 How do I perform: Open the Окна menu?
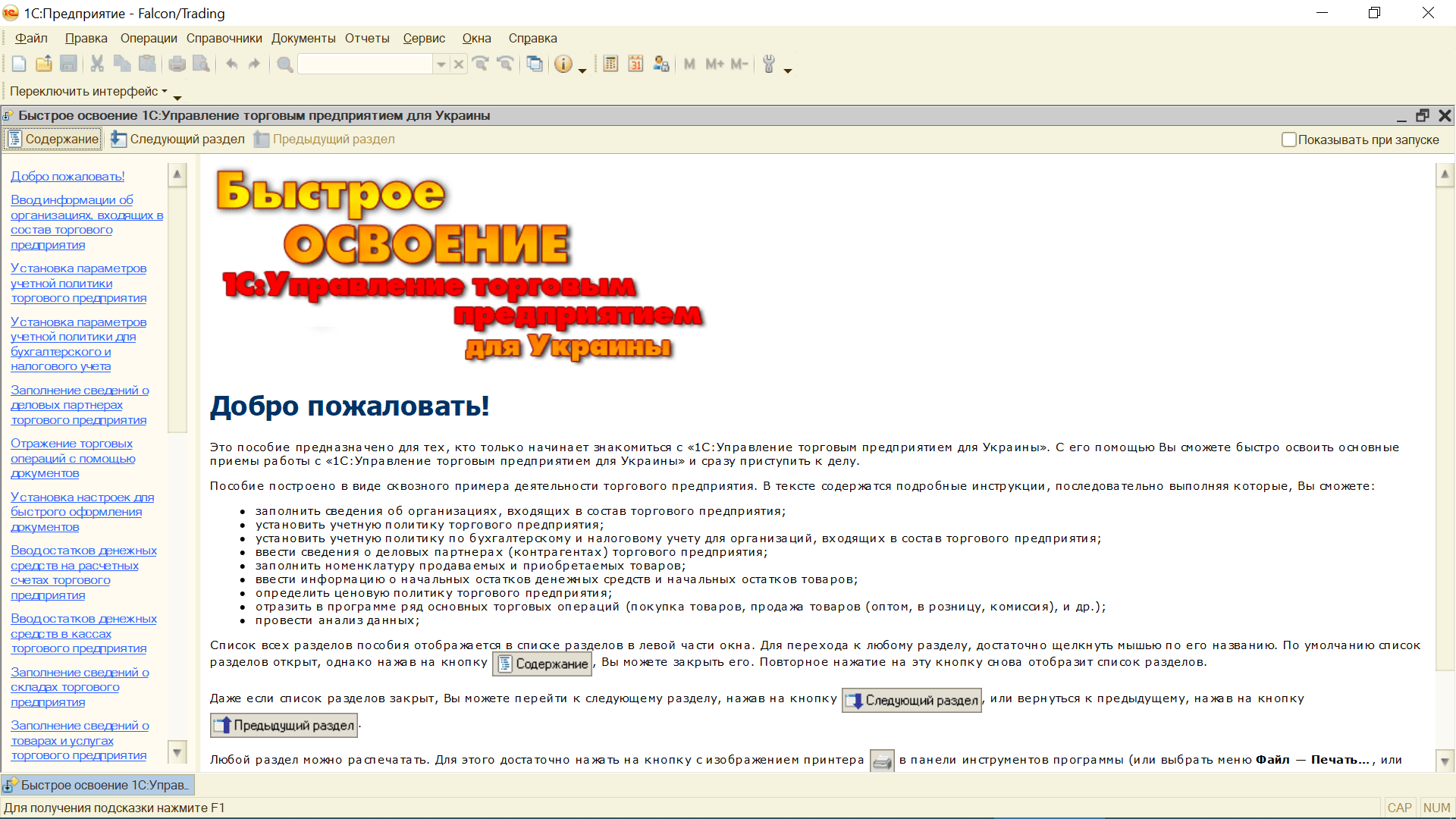pyautogui.click(x=476, y=38)
